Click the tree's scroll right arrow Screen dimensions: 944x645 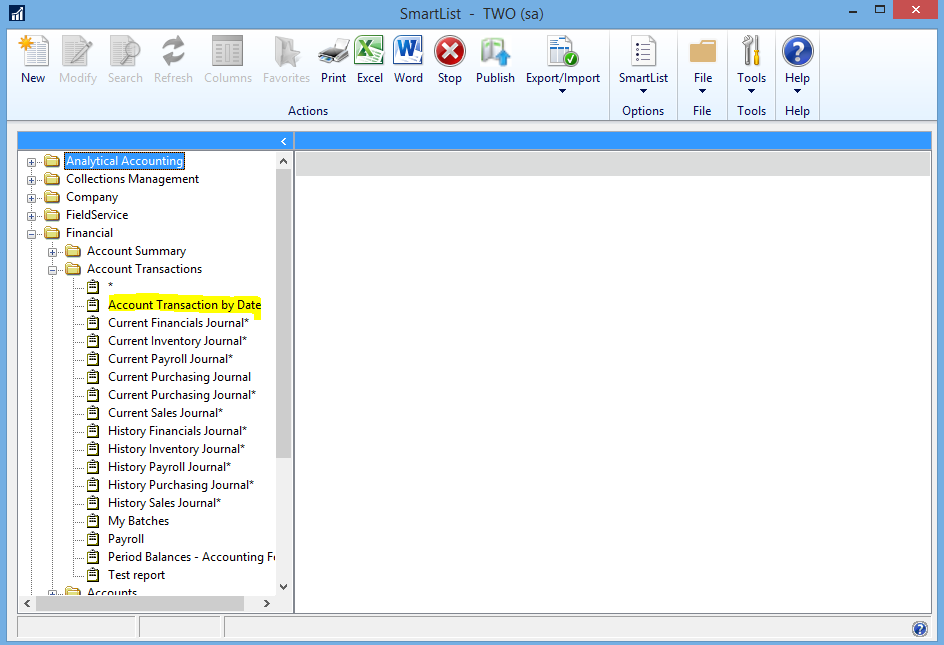(x=267, y=603)
